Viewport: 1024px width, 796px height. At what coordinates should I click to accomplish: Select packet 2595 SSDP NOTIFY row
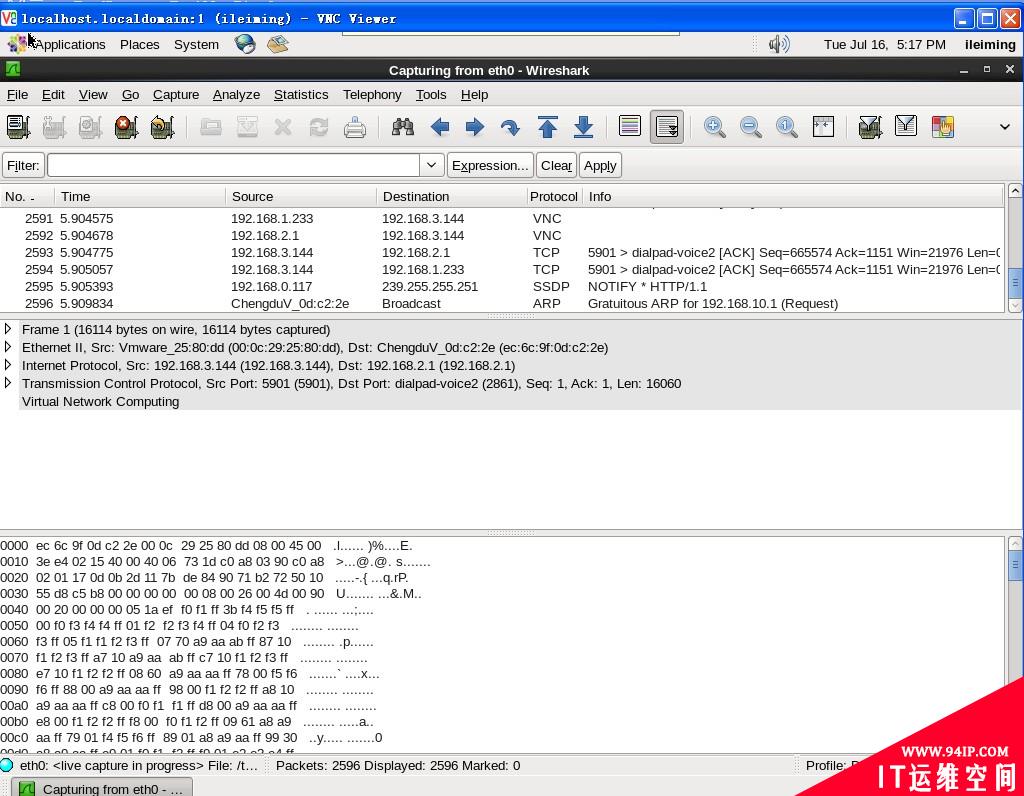[502, 287]
